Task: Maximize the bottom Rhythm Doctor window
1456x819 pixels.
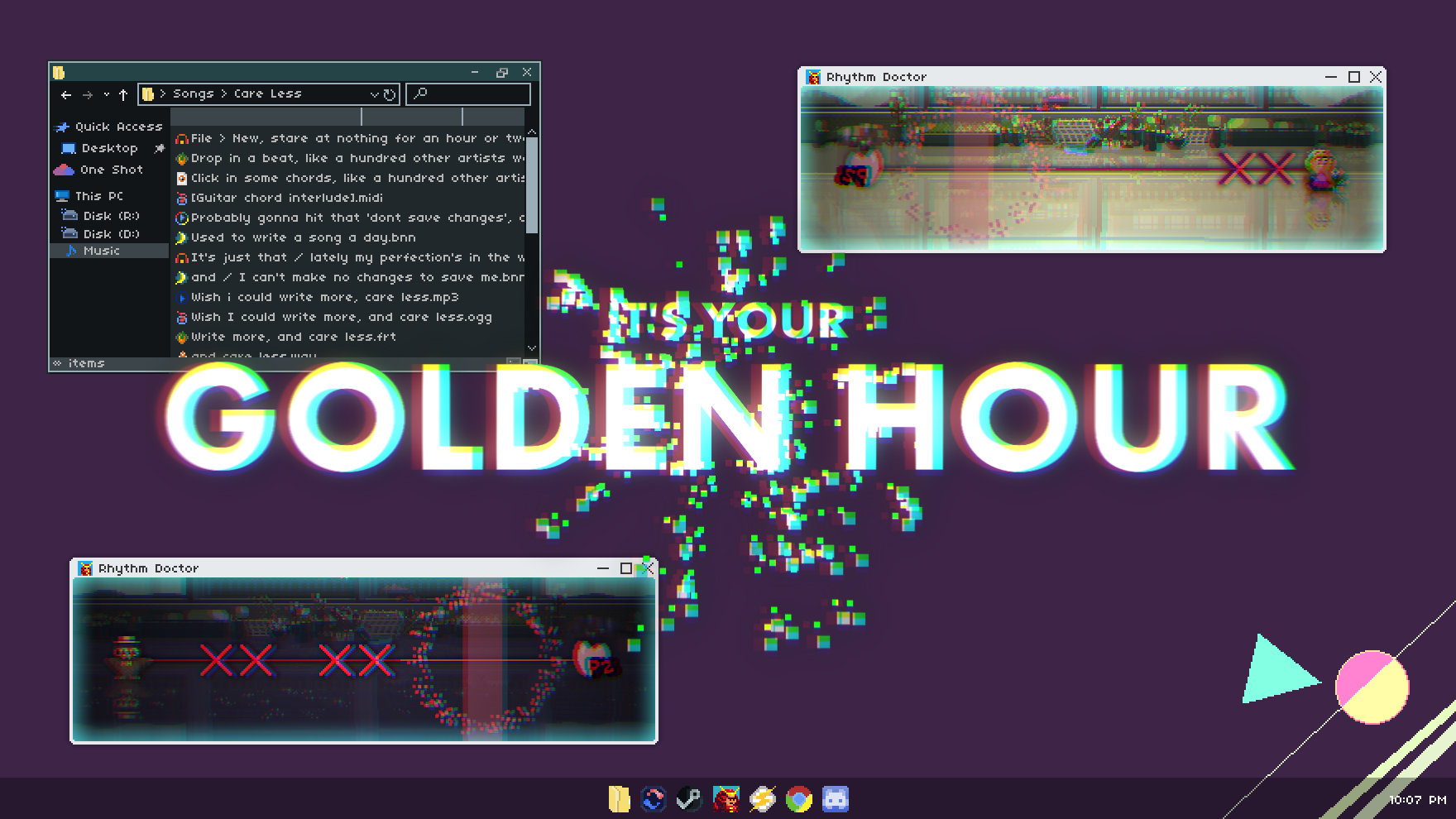Action: pyautogui.click(x=626, y=568)
